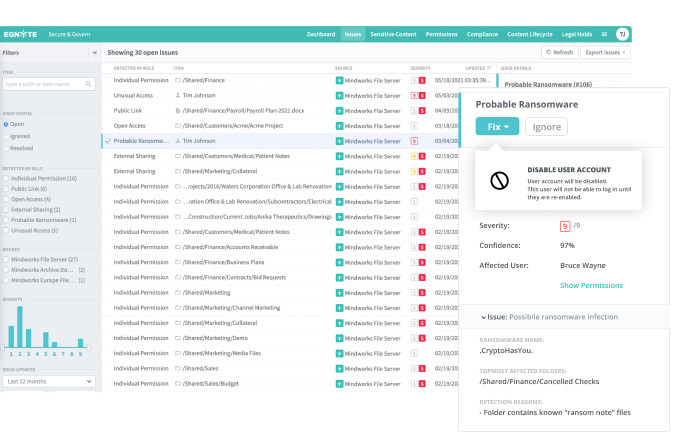The width and height of the screenshot is (683, 443).
Task: Expand the Last 12 months dropdown
Action: tap(49, 381)
